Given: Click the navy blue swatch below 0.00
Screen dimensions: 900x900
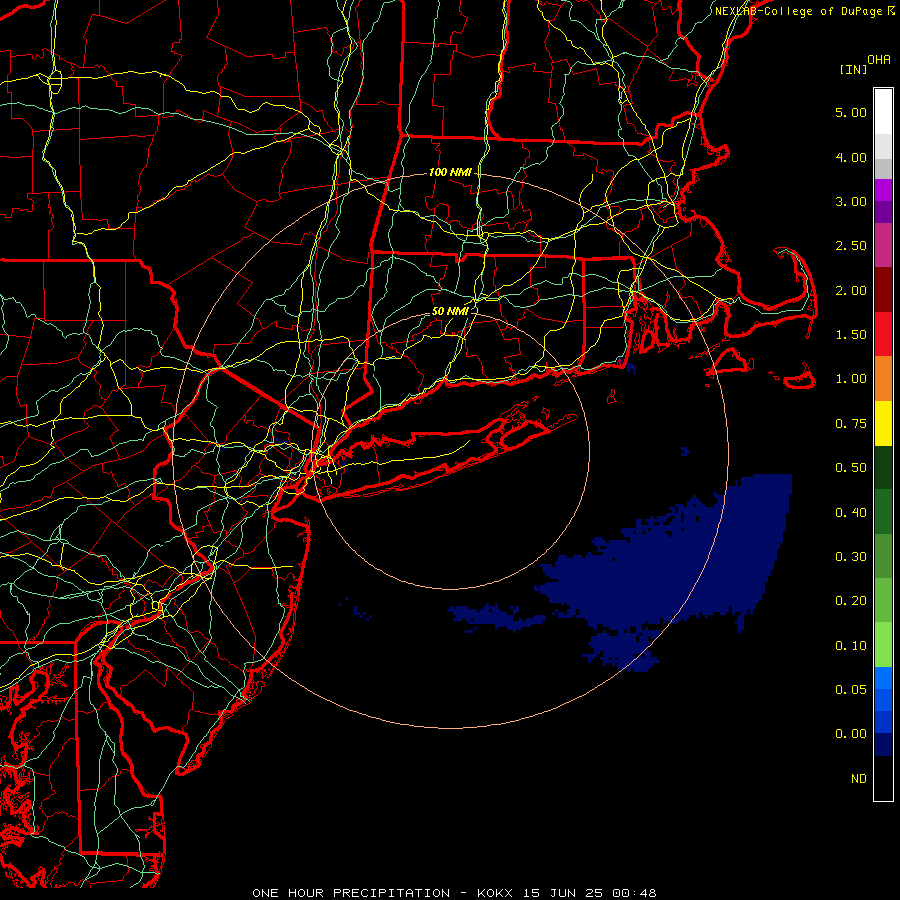Looking at the screenshot, I should (x=883, y=744).
